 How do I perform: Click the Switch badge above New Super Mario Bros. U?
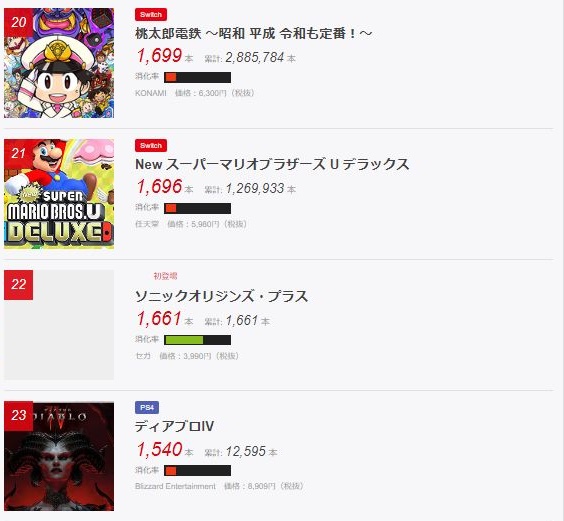151,146
